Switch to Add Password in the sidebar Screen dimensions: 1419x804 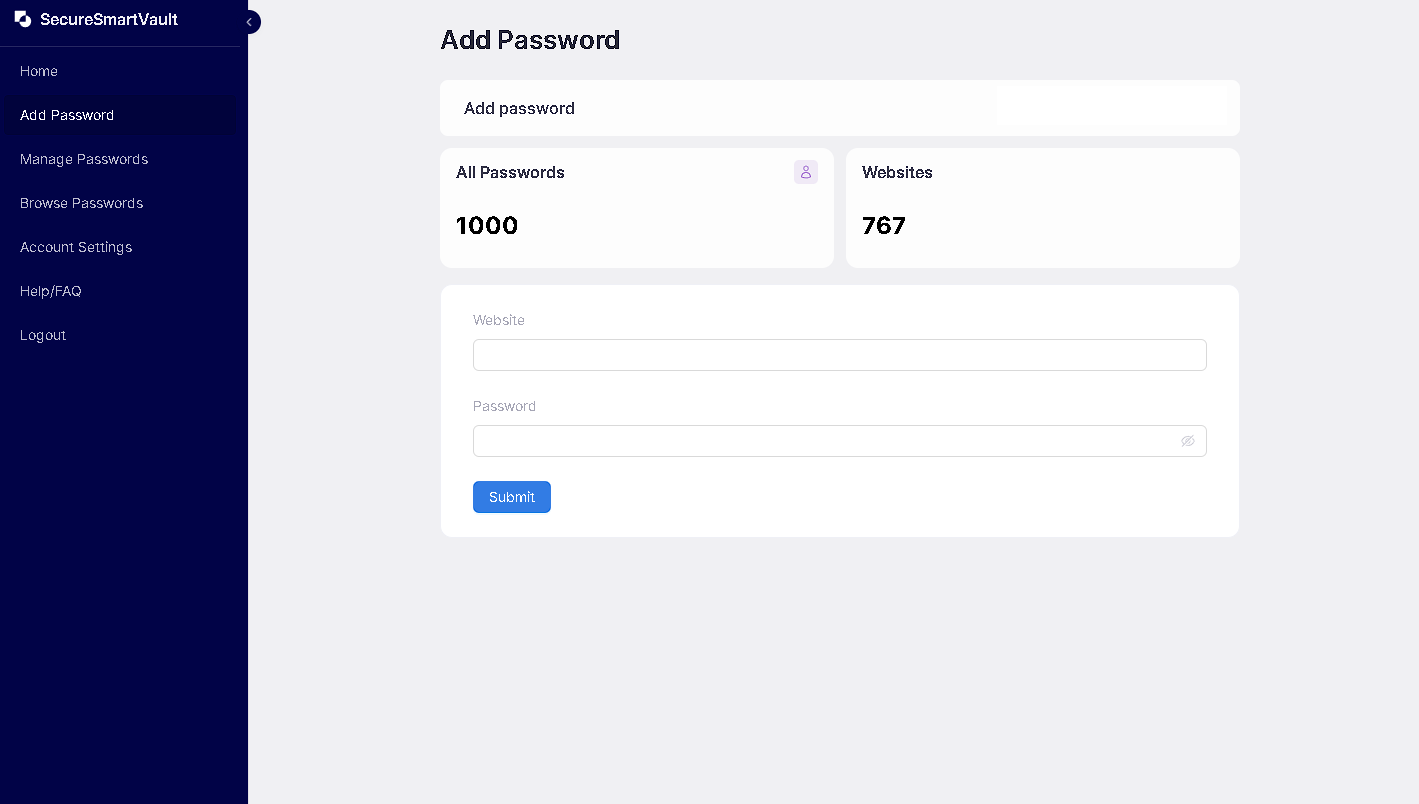click(67, 115)
